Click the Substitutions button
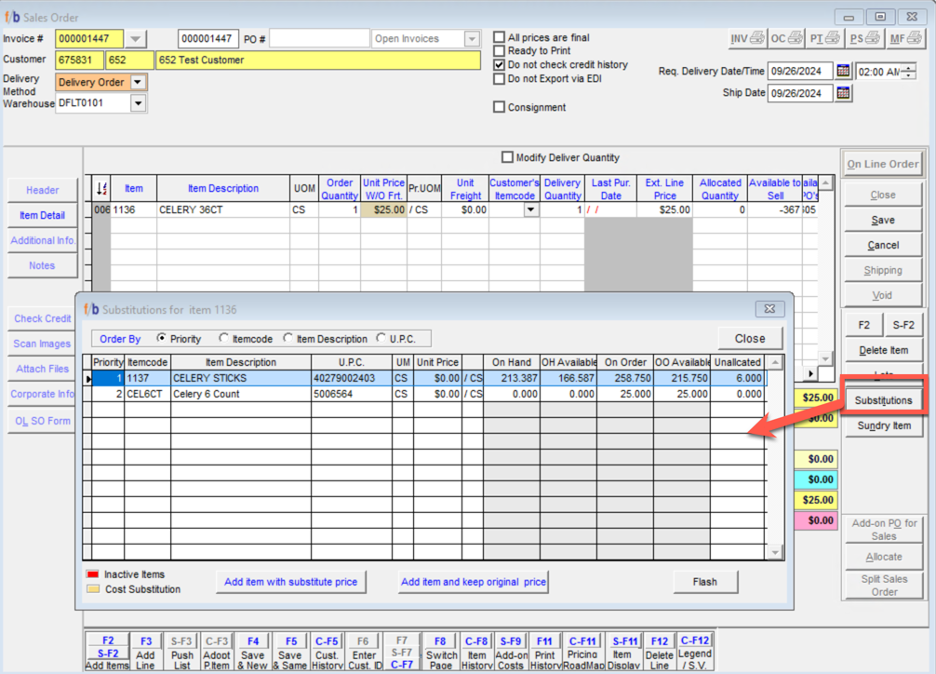Screen dimensions: 936x674 pos(883,400)
